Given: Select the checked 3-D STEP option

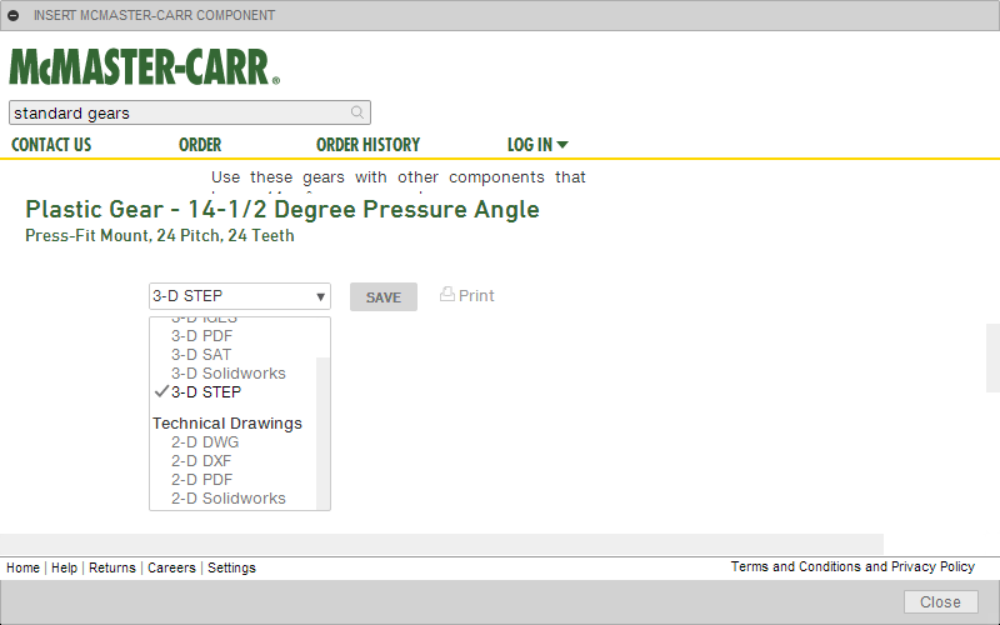Looking at the screenshot, I should click(206, 392).
